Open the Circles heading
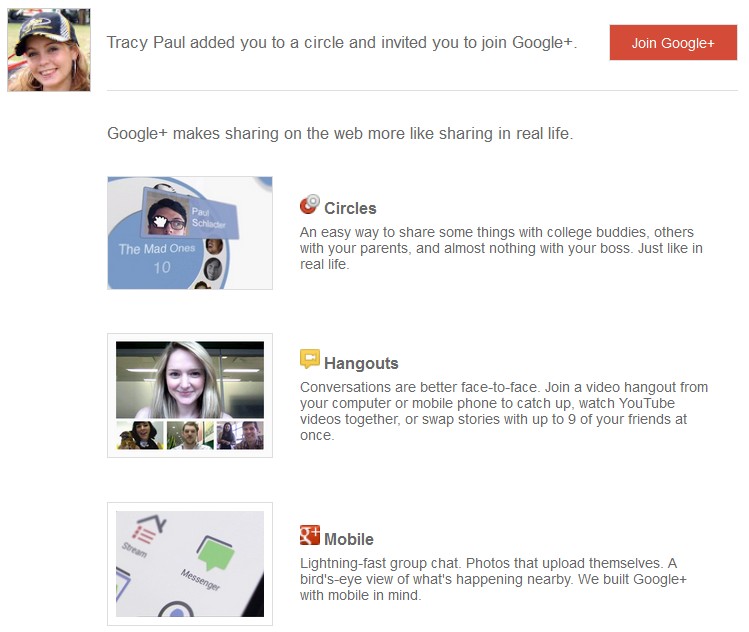Viewport: 749px width, 632px height. pos(349,209)
